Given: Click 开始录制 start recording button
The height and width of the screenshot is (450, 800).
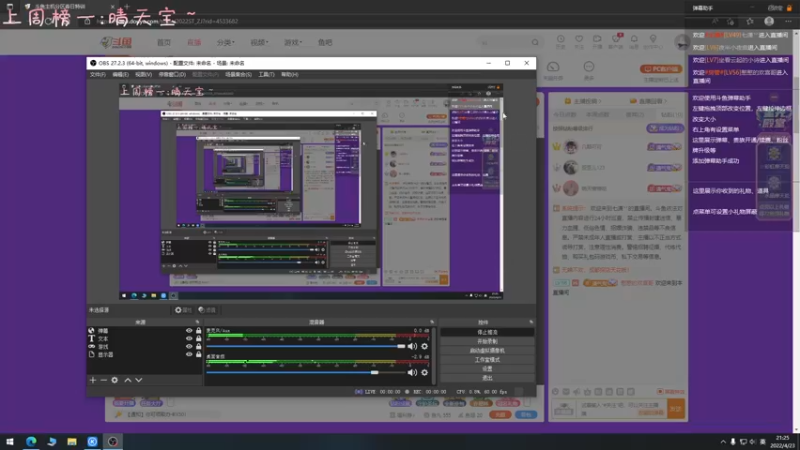Looking at the screenshot, I should click(487, 341).
